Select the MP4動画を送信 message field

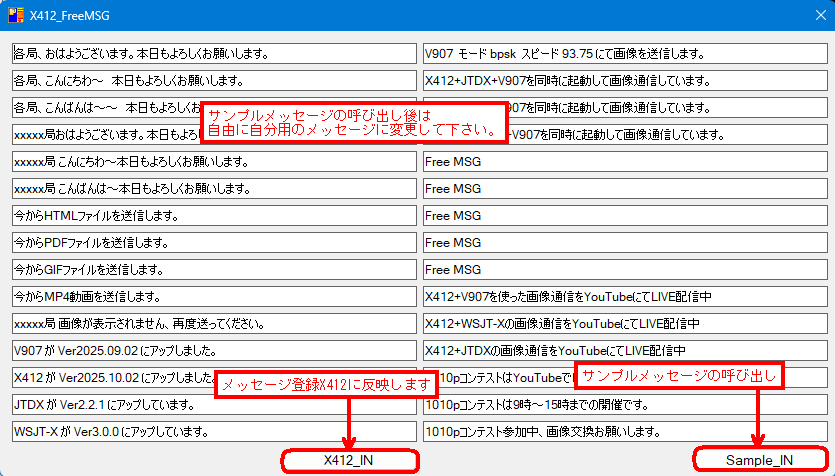[214, 296]
